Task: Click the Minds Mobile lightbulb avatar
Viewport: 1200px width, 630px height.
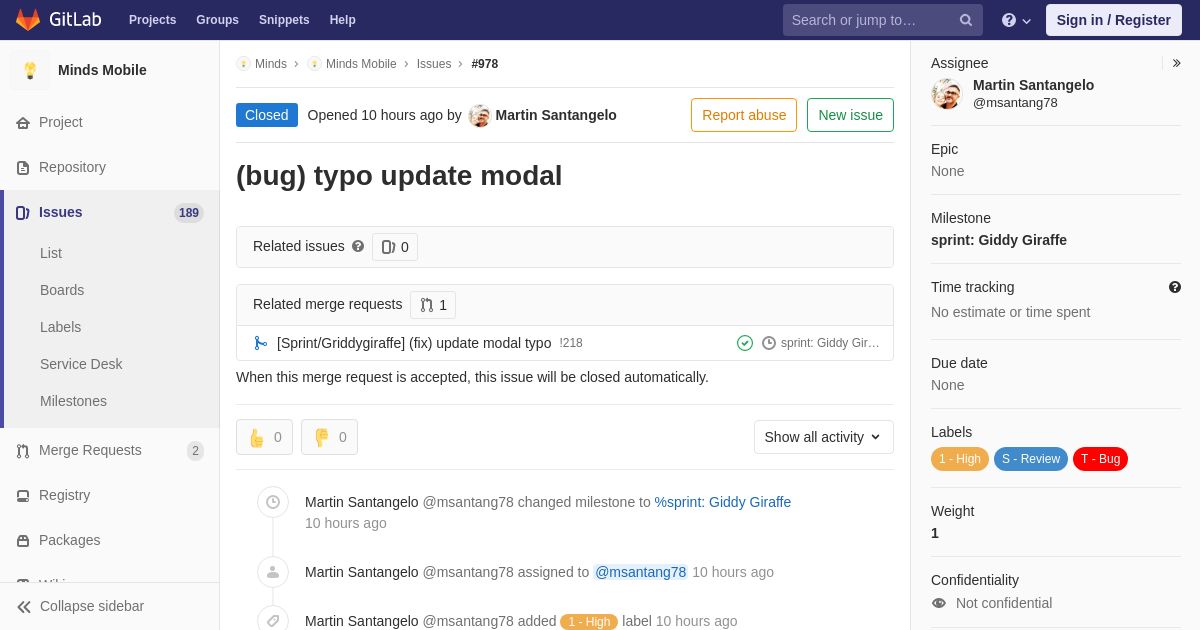Action: (30, 70)
